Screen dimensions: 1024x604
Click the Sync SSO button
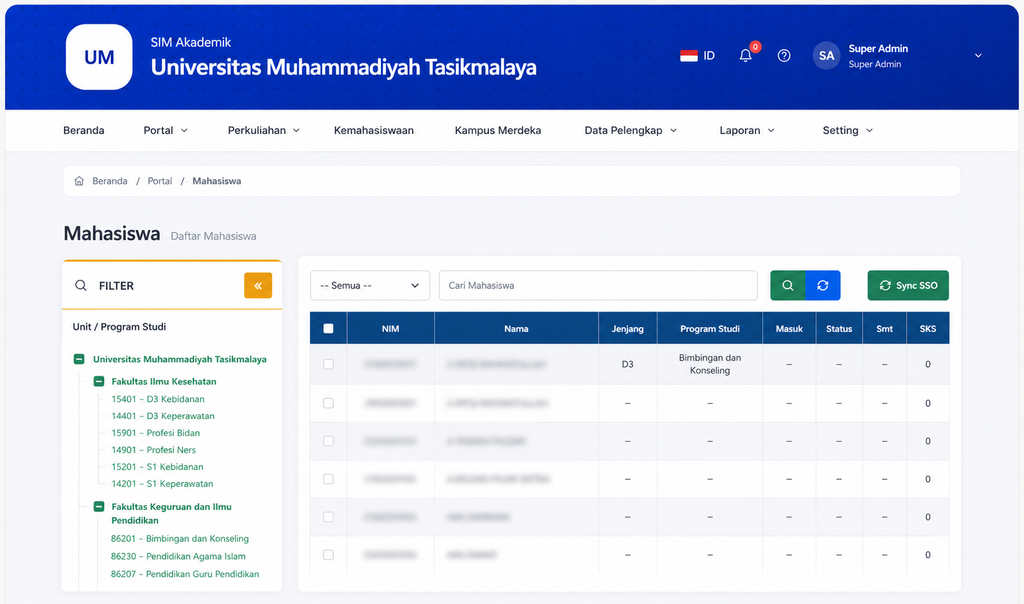click(x=908, y=285)
